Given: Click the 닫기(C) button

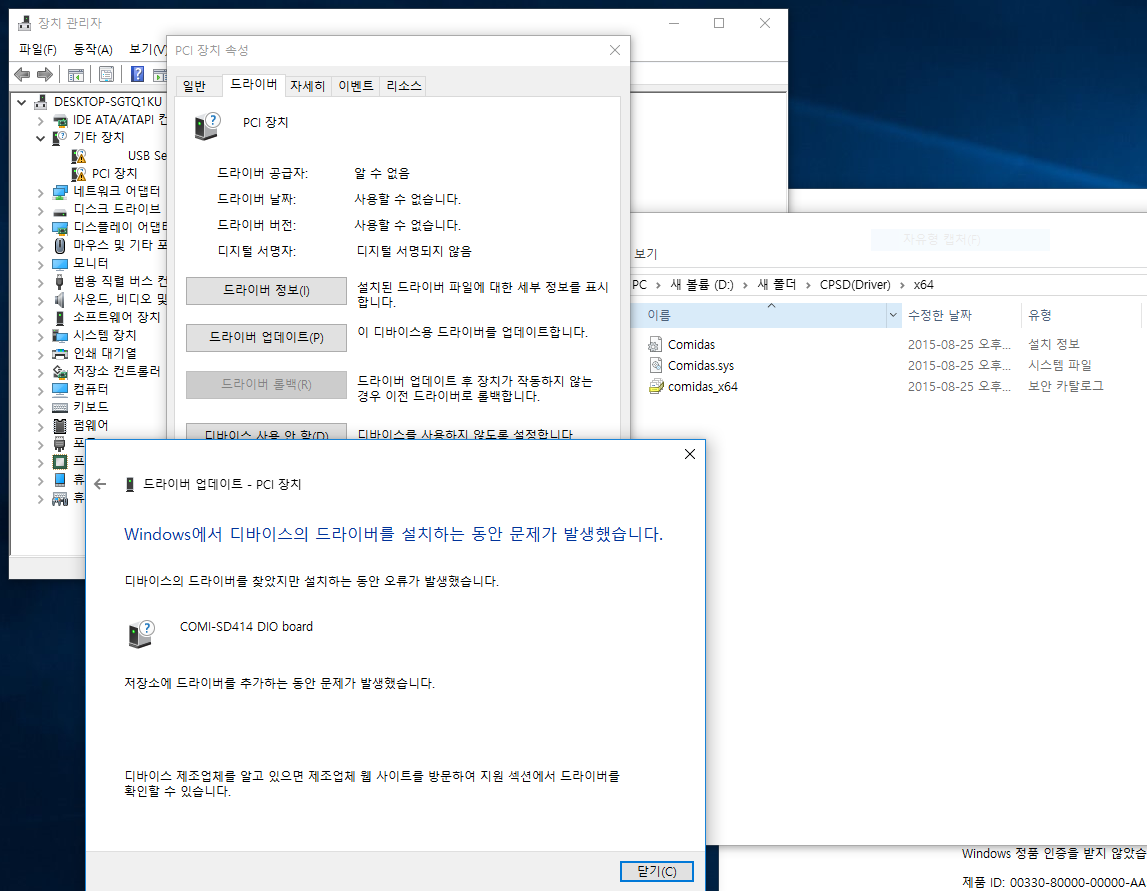Looking at the screenshot, I should click(x=656, y=871).
